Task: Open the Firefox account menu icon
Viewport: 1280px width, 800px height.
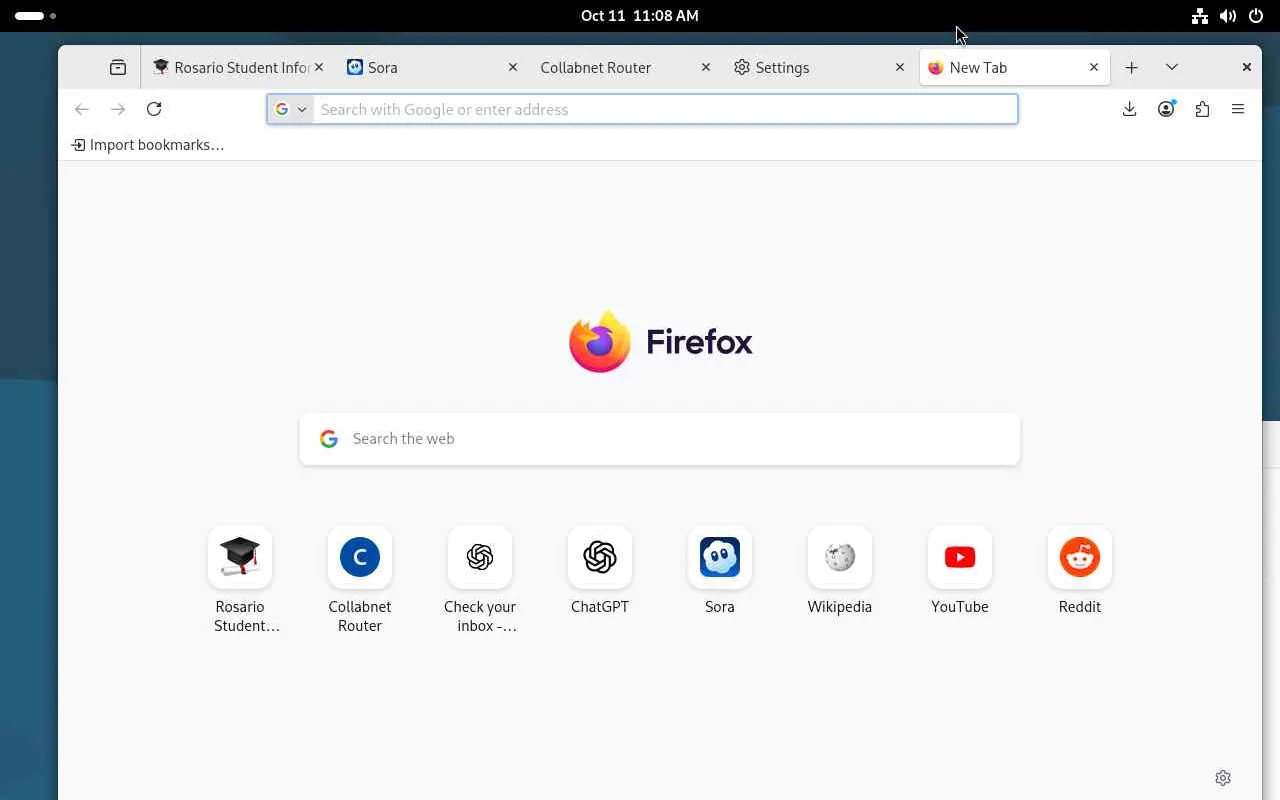Action: pos(1166,109)
